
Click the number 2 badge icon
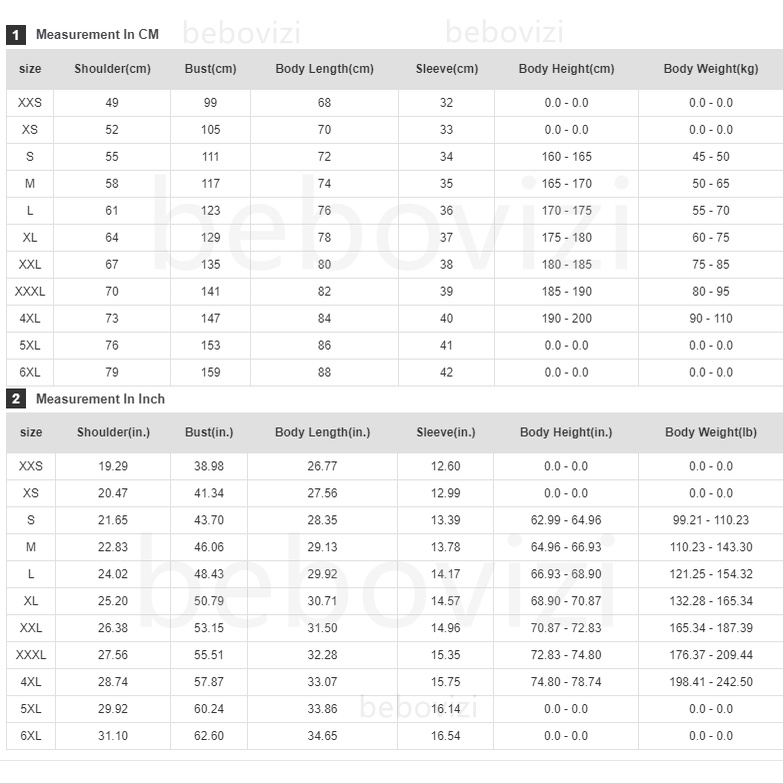coord(16,399)
